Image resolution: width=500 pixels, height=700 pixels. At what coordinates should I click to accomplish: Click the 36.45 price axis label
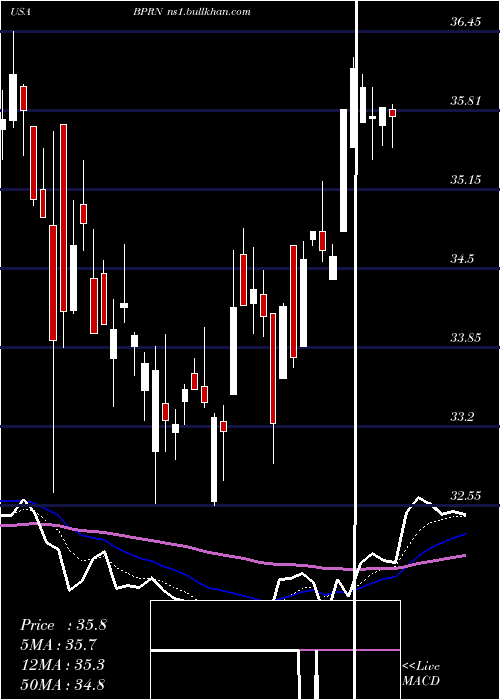[x=465, y=21]
